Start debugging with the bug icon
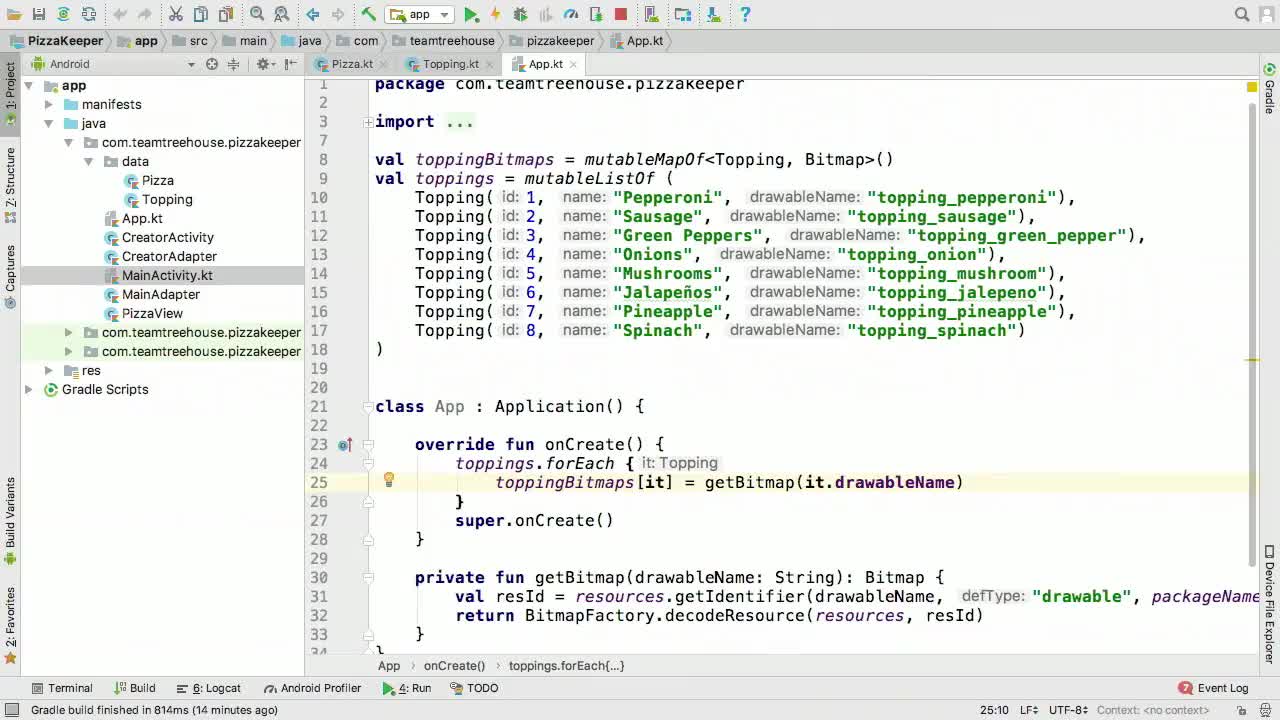The image size is (1280, 720). pyautogui.click(x=520, y=14)
